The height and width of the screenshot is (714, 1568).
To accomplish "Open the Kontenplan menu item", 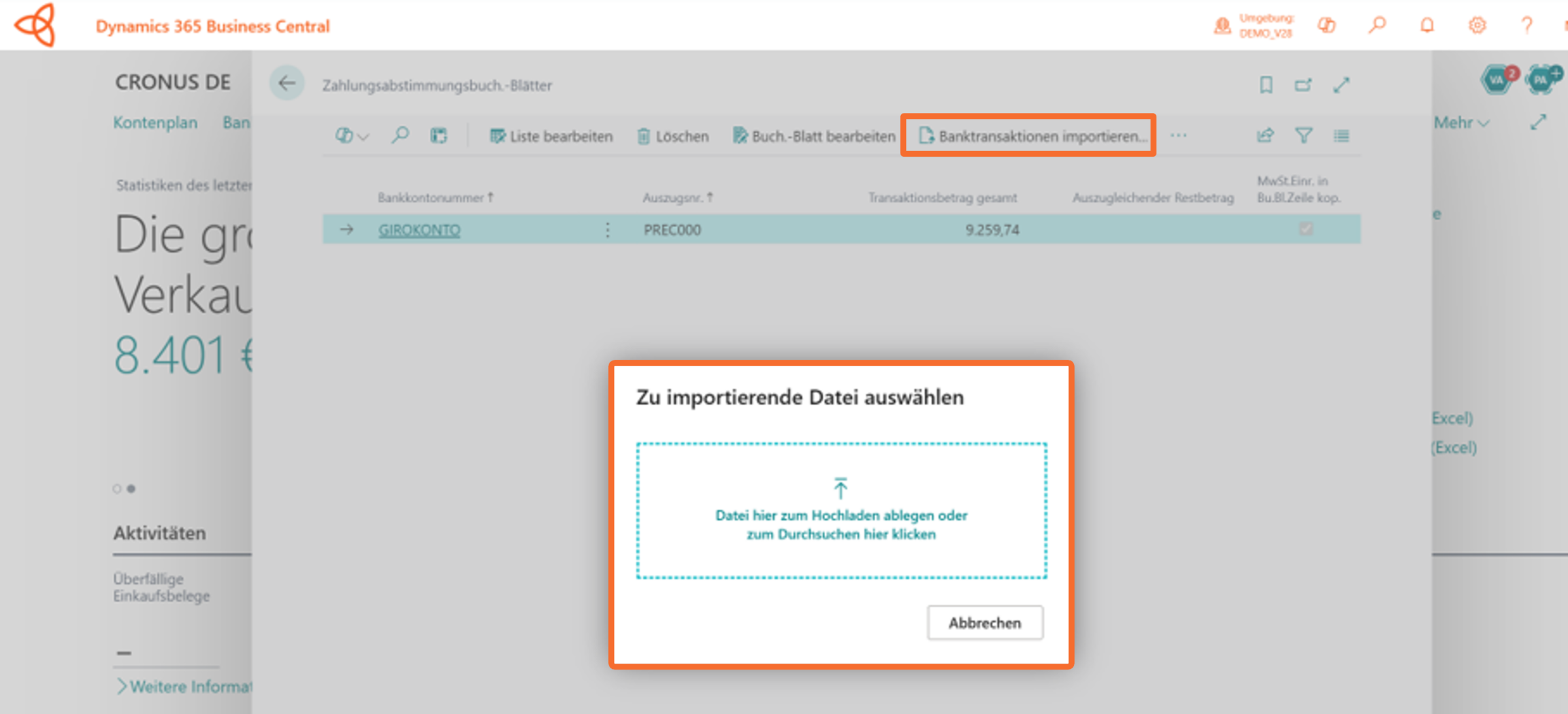I will 155,123.
